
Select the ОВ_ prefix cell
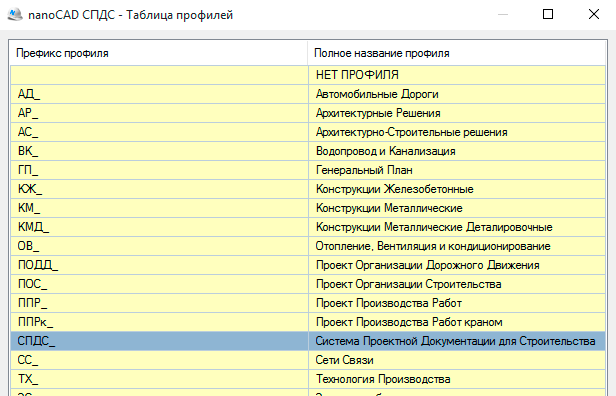click(x=160, y=246)
